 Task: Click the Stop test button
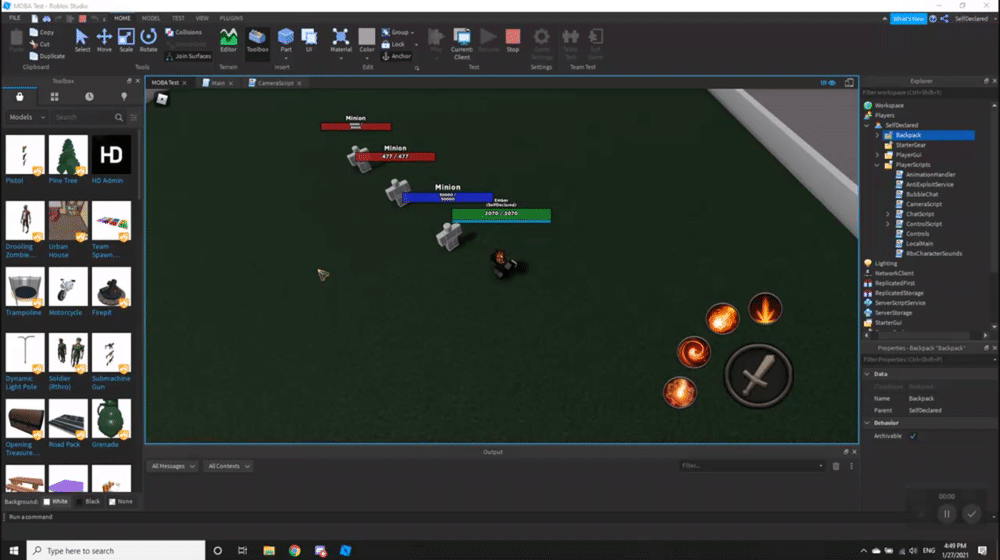point(513,40)
